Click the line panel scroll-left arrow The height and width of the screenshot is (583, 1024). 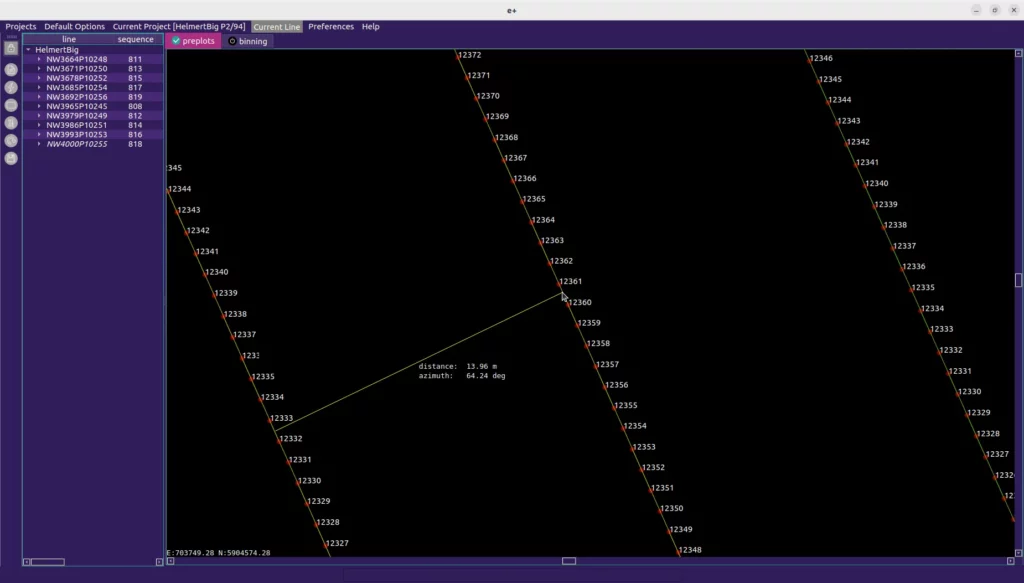[26, 561]
